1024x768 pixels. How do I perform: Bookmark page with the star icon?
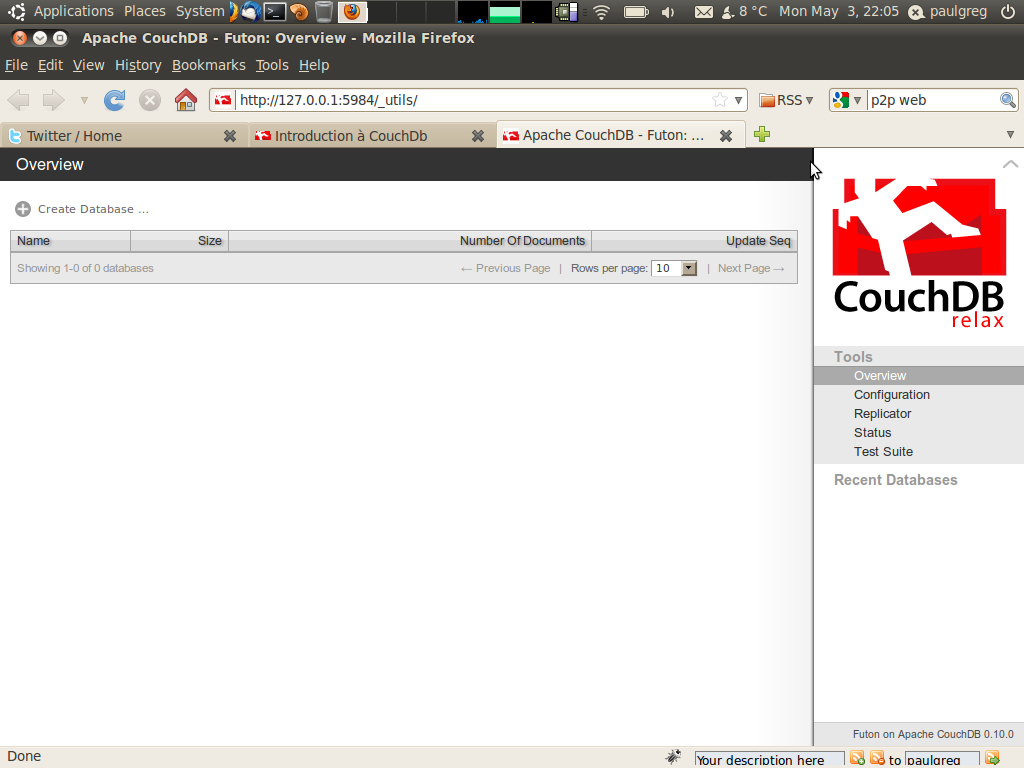point(720,100)
